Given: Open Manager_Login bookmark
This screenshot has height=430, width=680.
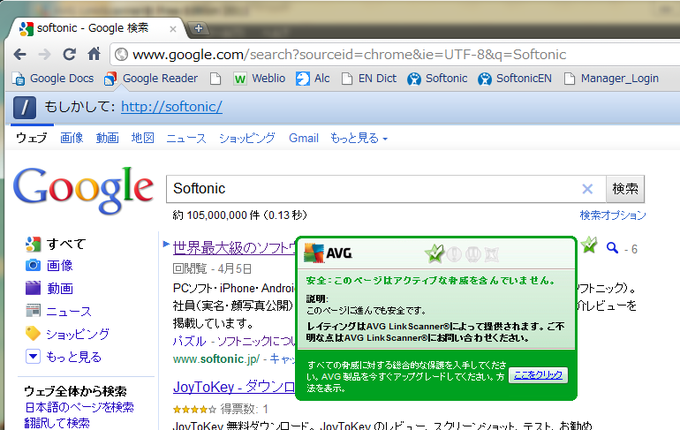Looking at the screenshot, I should [611, 78].
